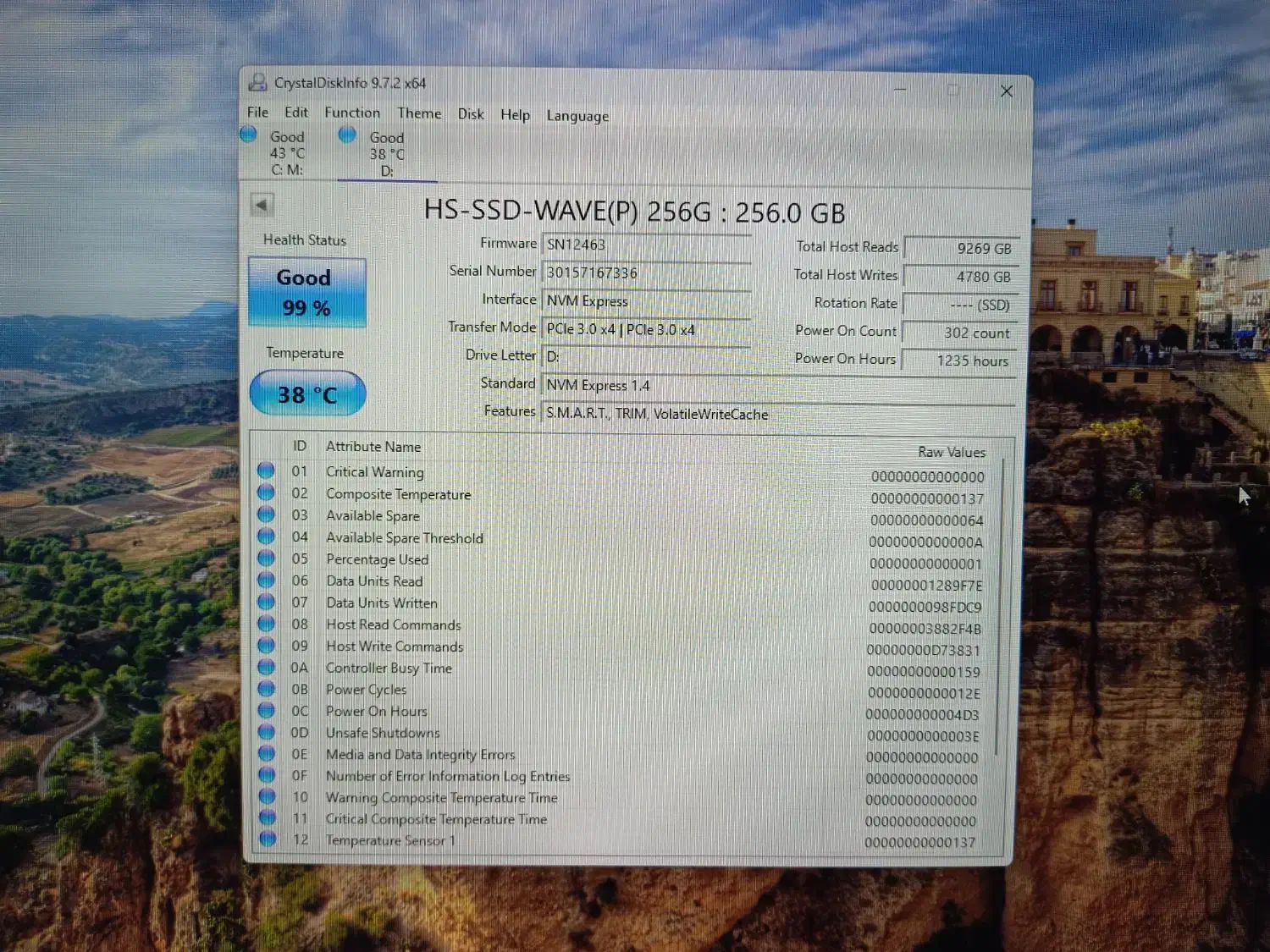Viewport: 1270px width, 952px height.
Task: Open the Theme menu
Action: pos(418,113)
